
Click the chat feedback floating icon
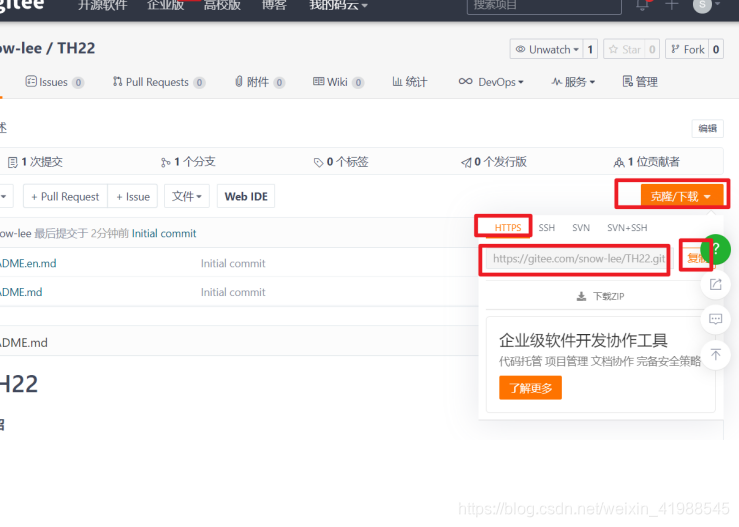click(x=715, y=319)
